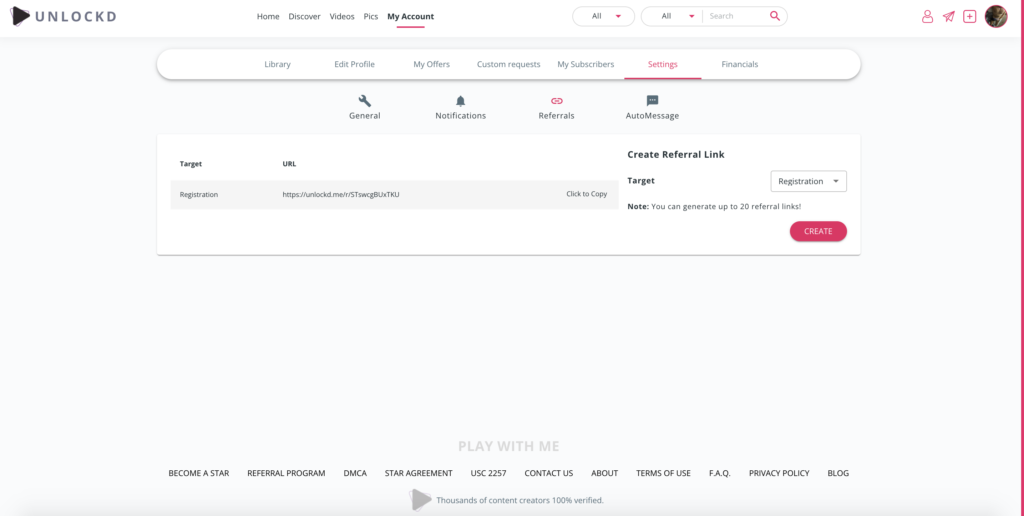
Task: Click the Unlockd logo
Action: click(63, 16)
